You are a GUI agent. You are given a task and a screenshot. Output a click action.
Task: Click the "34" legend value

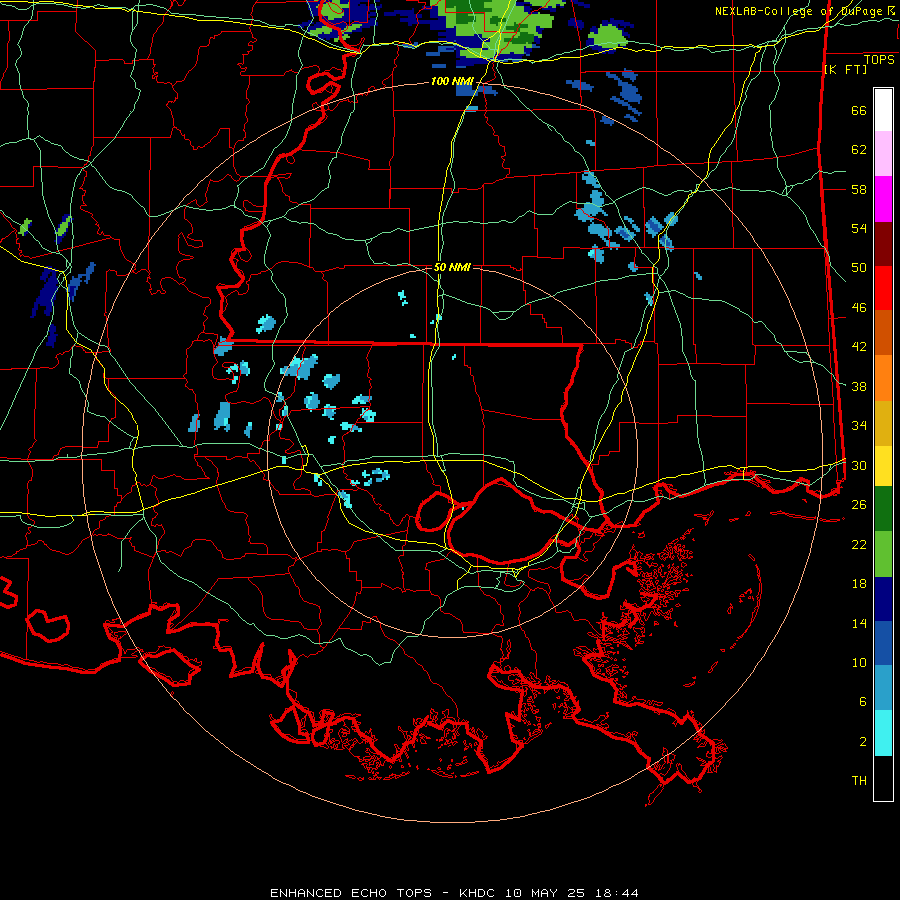pyautogui.click(x=859, y=426)
